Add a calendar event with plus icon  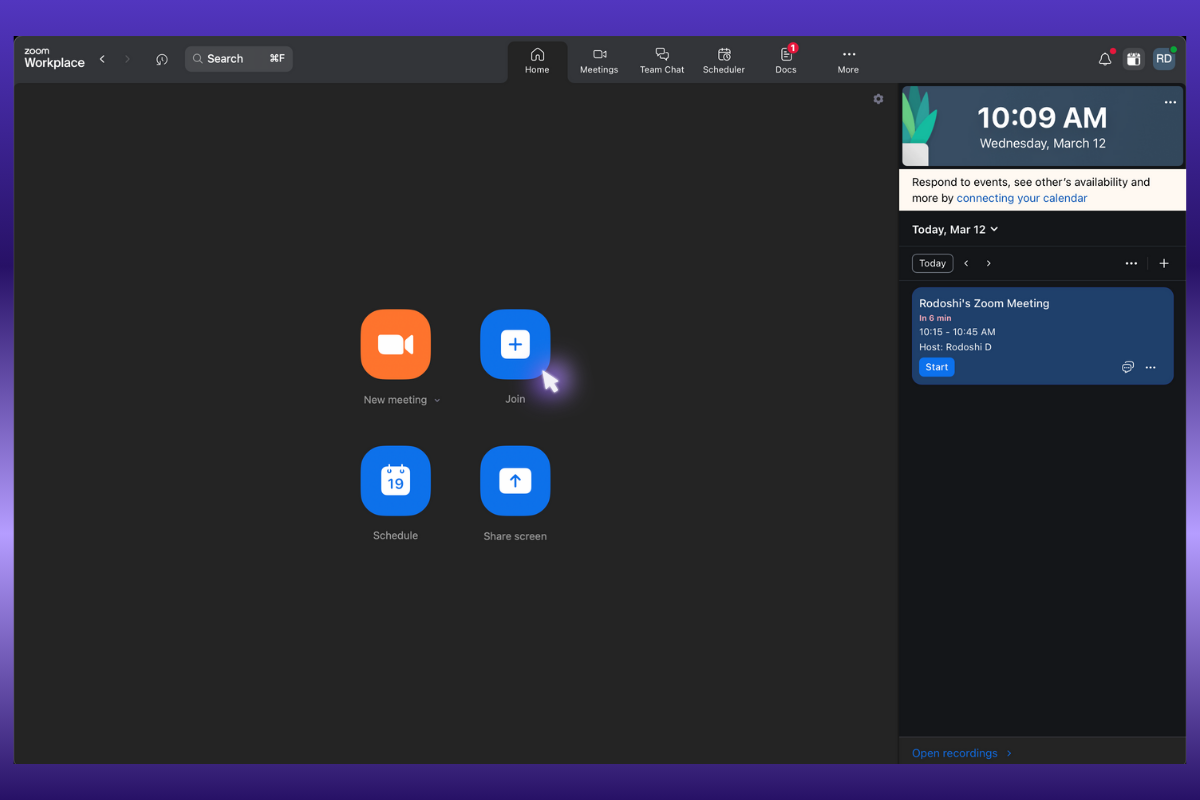point(1164,263)
